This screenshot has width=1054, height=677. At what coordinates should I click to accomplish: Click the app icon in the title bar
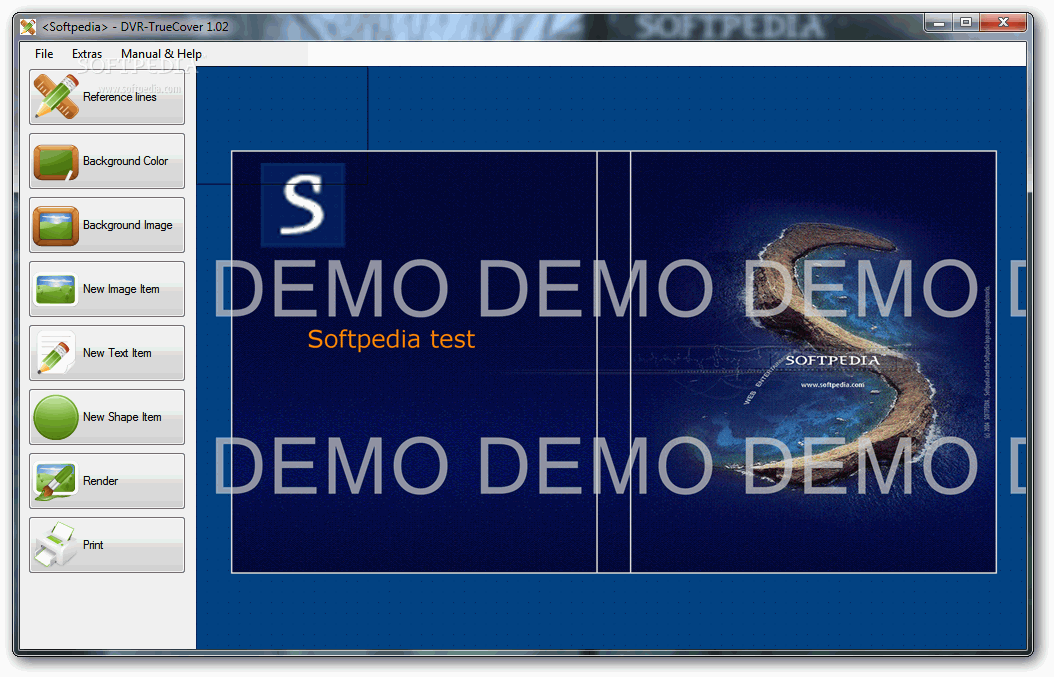(x=28, y=27)
